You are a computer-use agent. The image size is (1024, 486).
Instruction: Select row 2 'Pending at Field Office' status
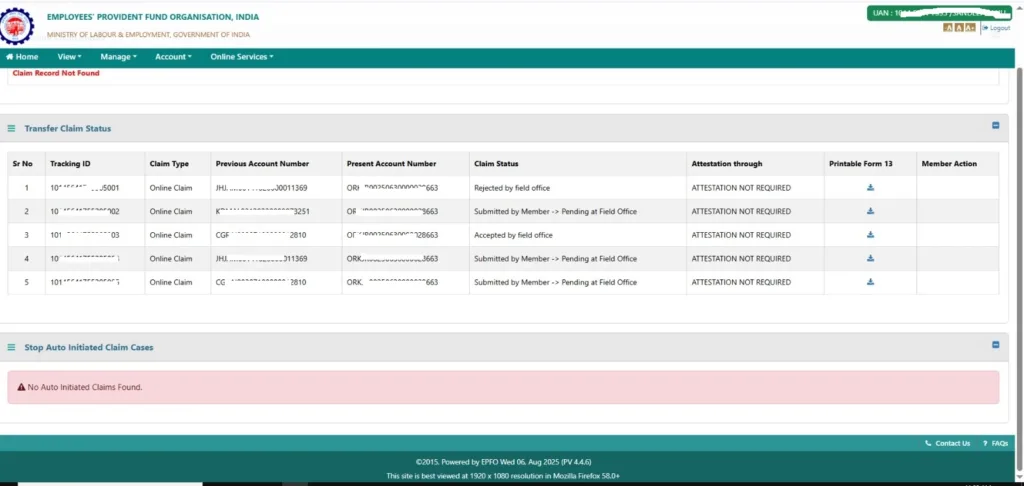[x=555, y=212]
